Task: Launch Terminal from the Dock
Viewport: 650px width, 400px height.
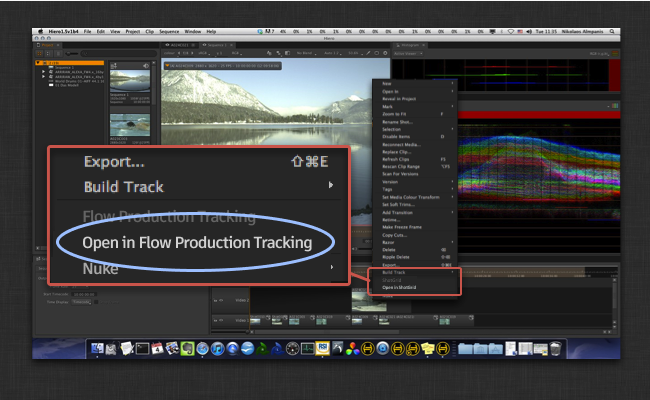Action: 142,349
